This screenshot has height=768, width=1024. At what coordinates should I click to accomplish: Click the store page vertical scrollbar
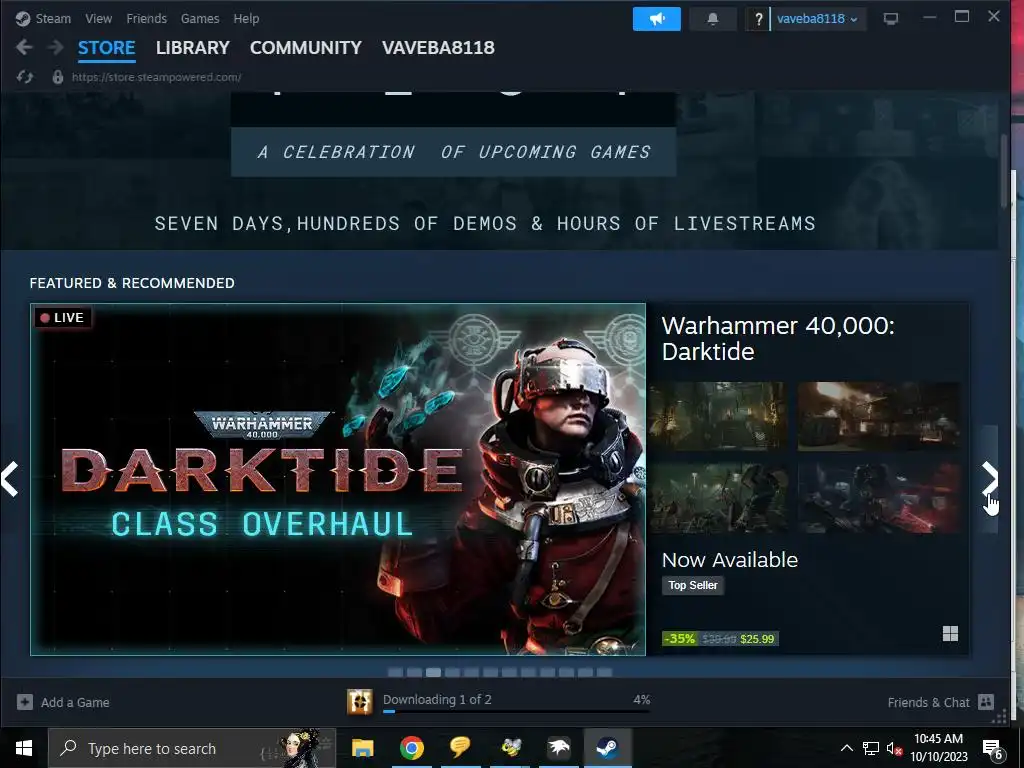1004,170
